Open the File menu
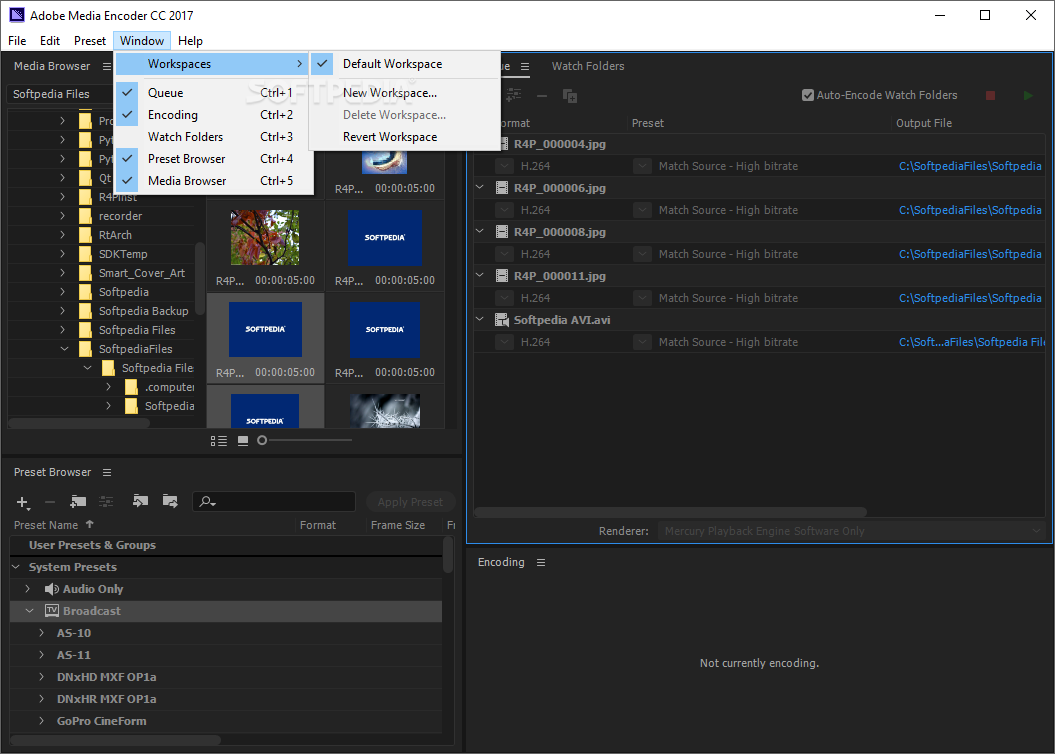Viewport: 1055px width, 754px height. pyautogui.click(x=17, y=41)
